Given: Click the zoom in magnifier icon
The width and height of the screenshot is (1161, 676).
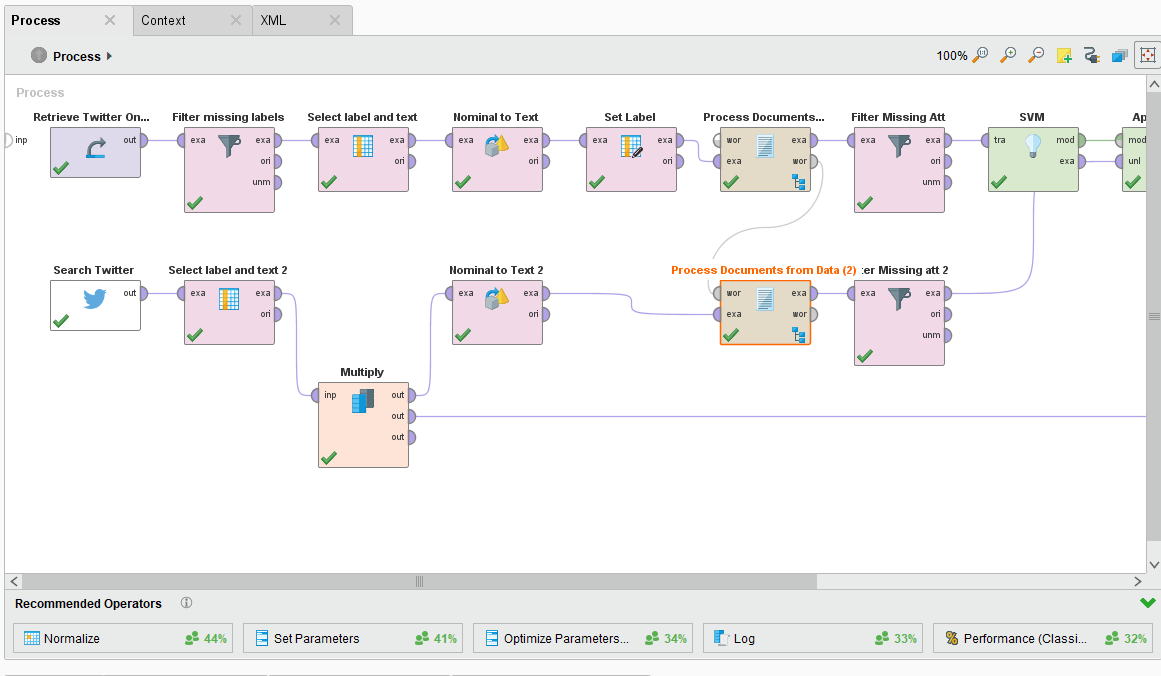Looking at the screenshot, I should [x=1008, y=55].
